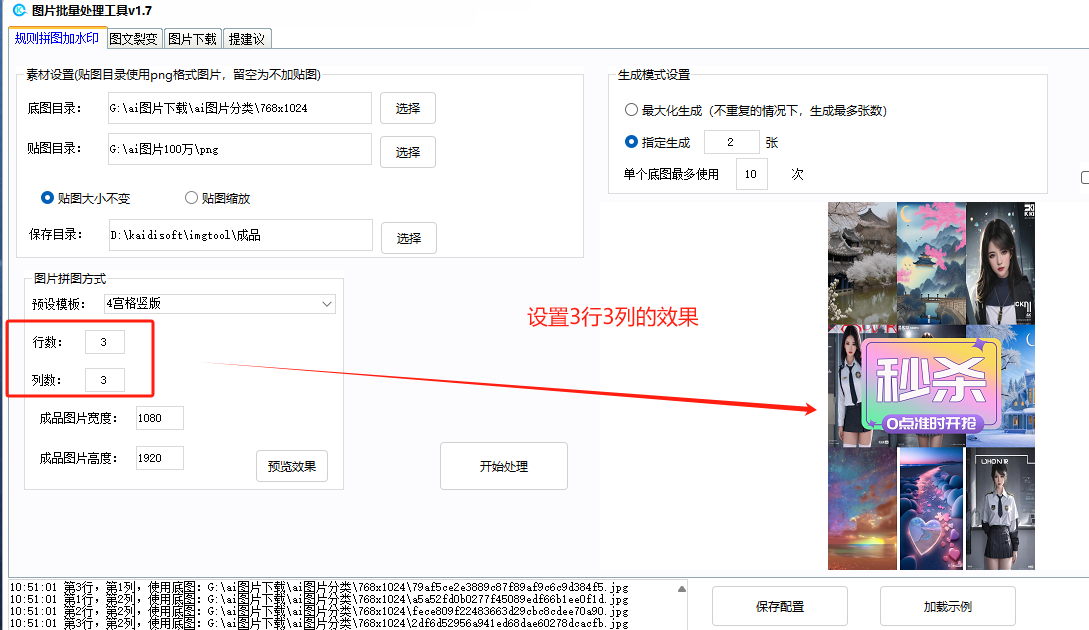The image size is (1089, 630).
Task: Click the 加载示例 button
Action: pyautogui.click(x=948, y=606)
